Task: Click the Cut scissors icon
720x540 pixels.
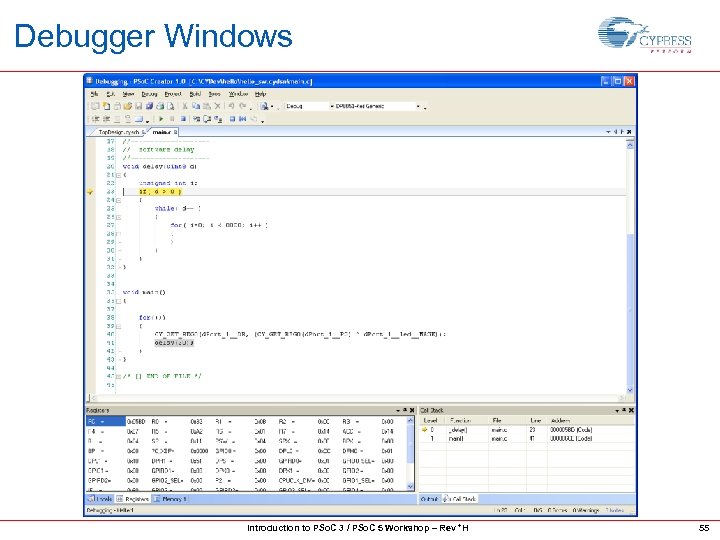Action: pyautogui.click(x=185, y=106)
